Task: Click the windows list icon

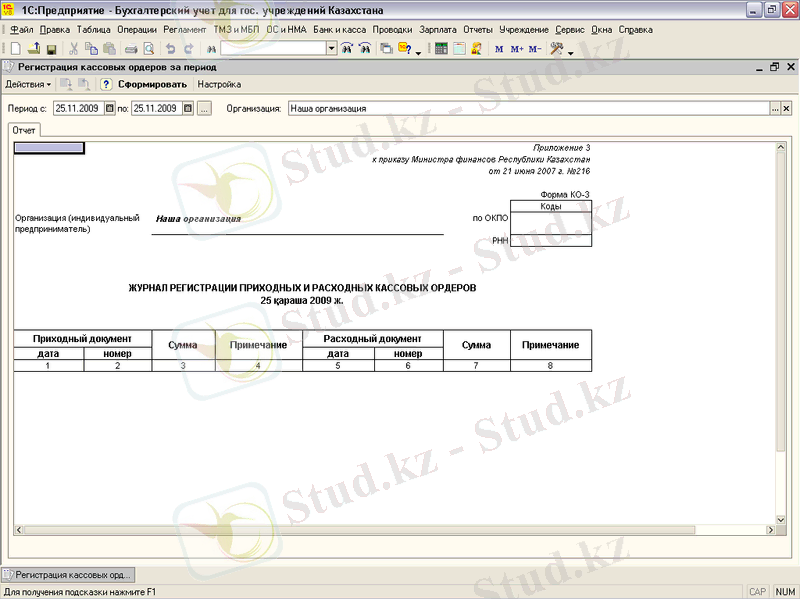Action: 387,48
